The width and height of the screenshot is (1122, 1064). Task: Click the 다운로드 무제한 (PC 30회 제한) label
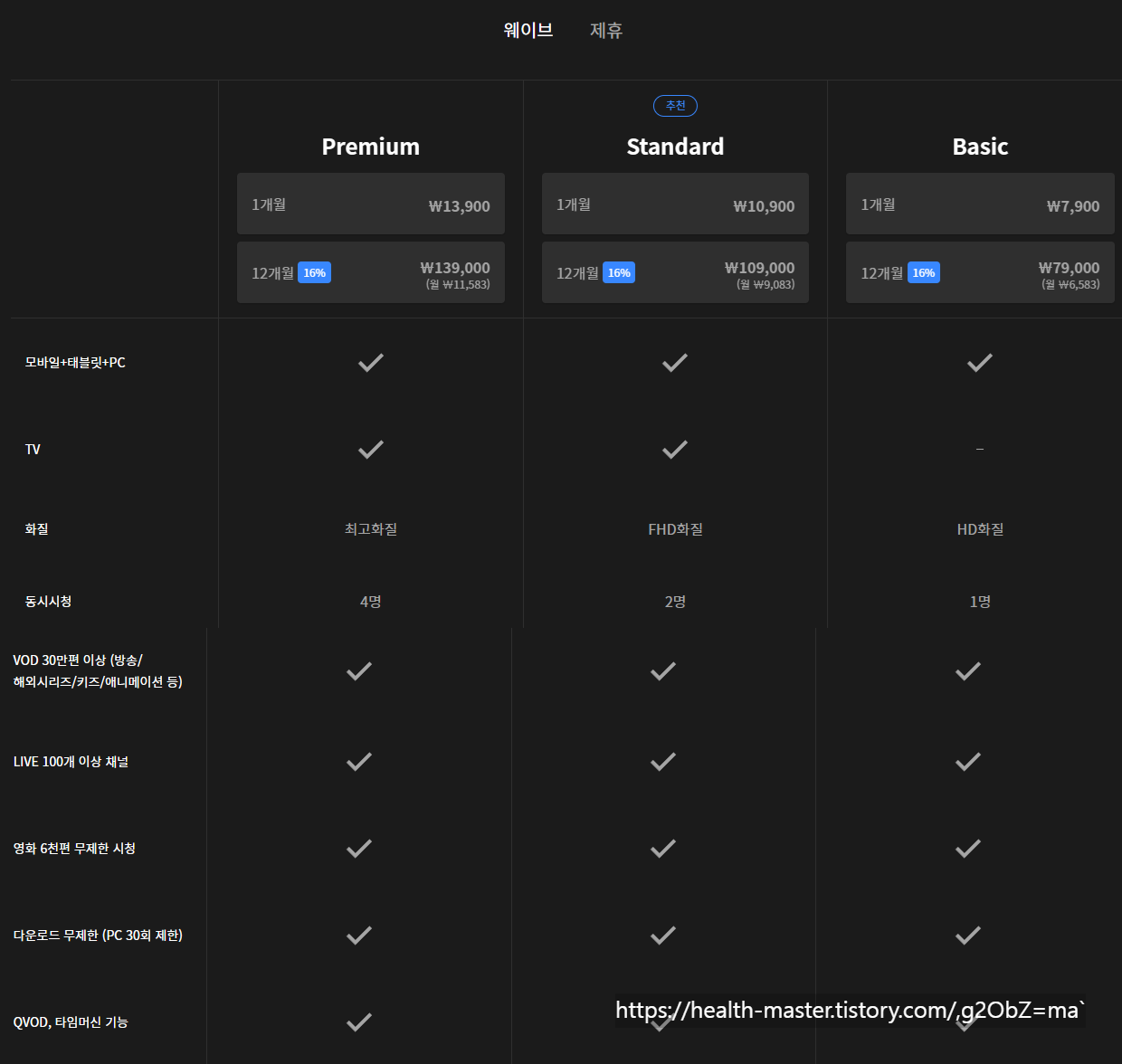98,936
